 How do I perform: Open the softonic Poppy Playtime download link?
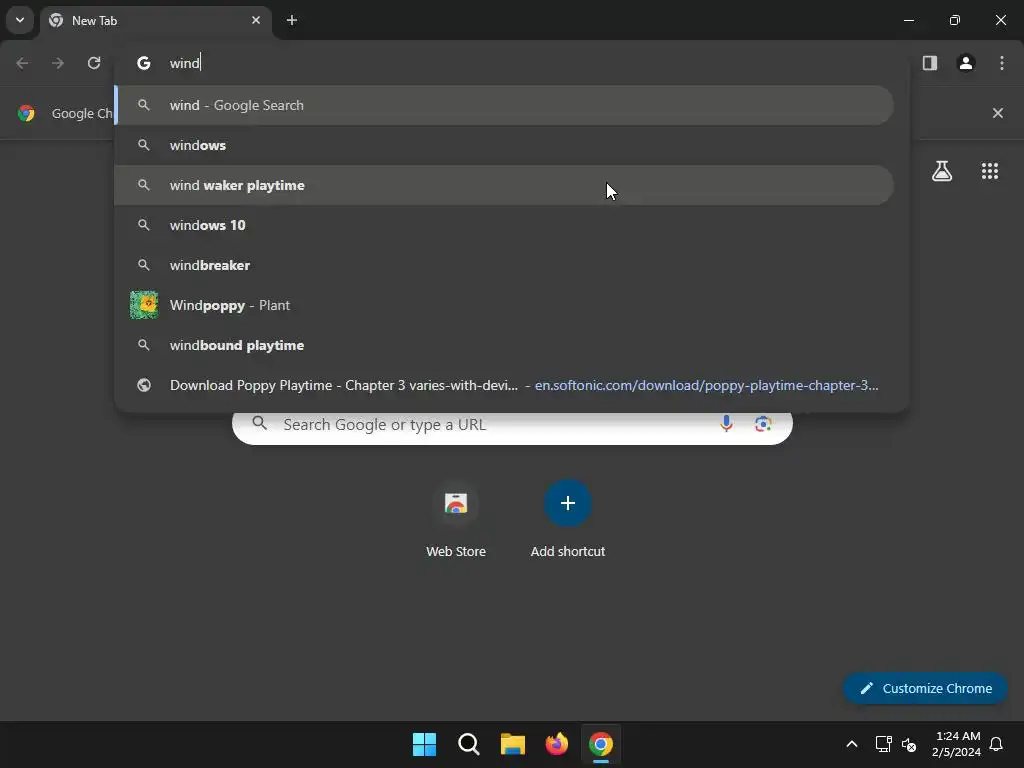[504, 385]
